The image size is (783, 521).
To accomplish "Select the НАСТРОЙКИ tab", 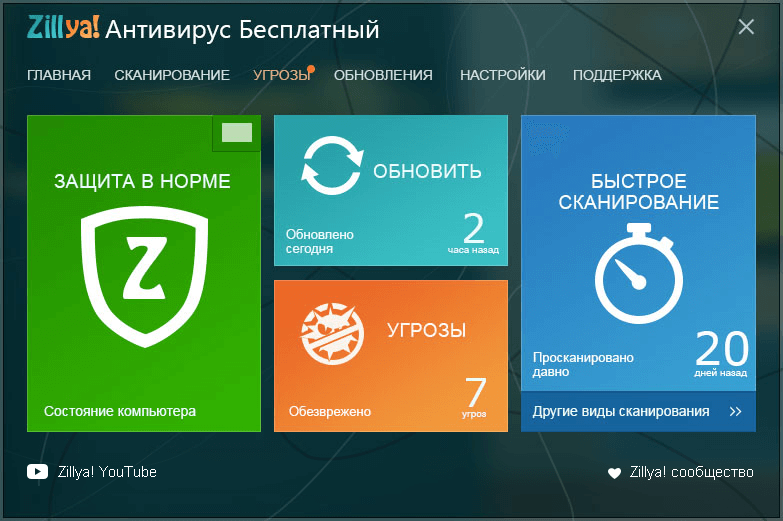I will pyautogui.click(x=502, y=75).
